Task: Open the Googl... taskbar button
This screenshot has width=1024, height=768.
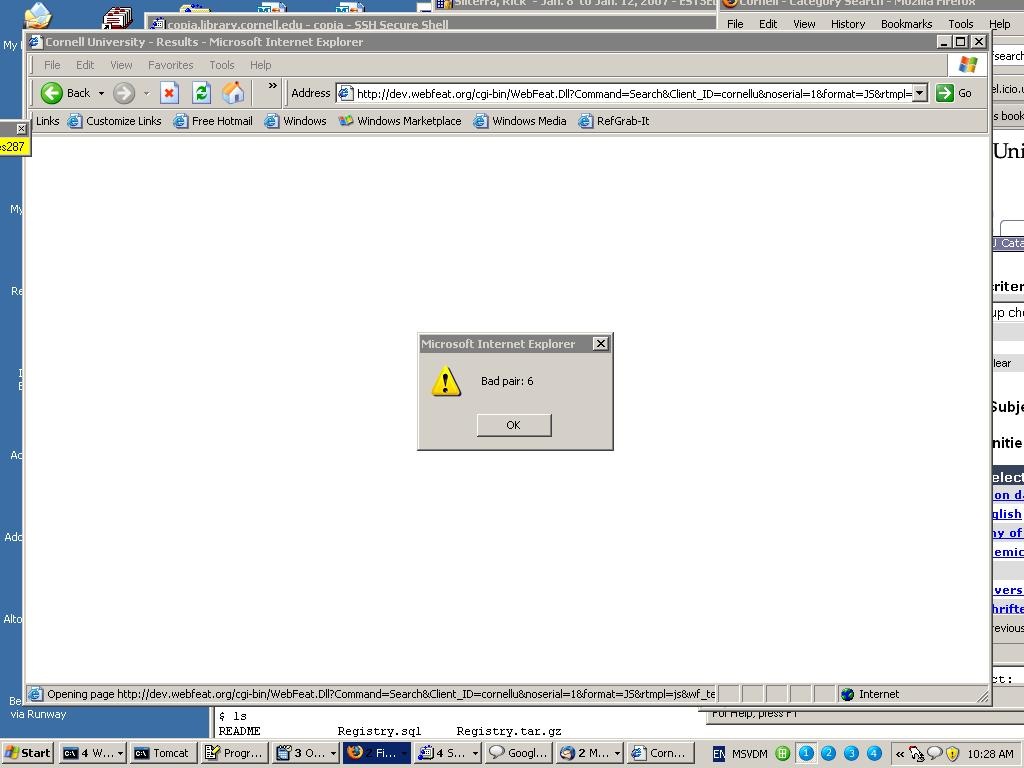Action: coord(519,753)
